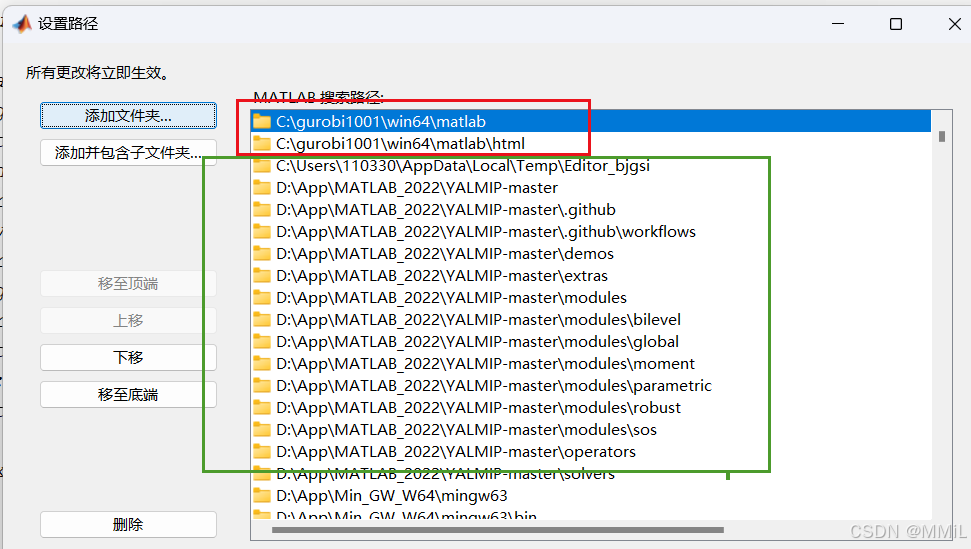Select the modules\global path
The height and width of the screenshot is (549, 971).
coord(477,341)
